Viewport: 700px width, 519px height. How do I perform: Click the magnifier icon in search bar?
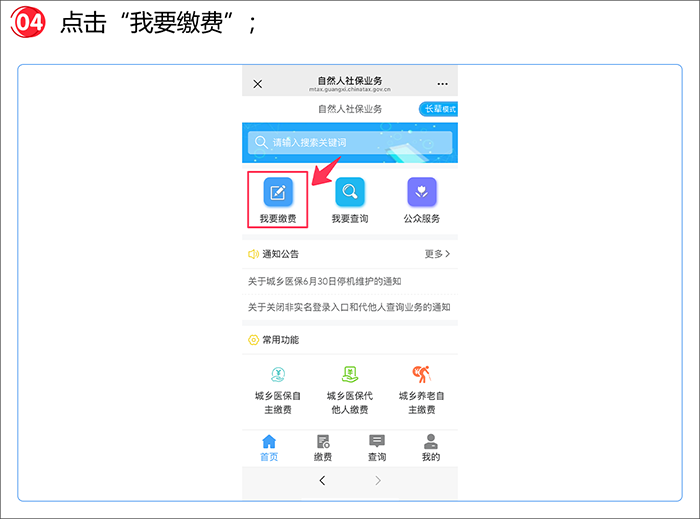point(262,143)
